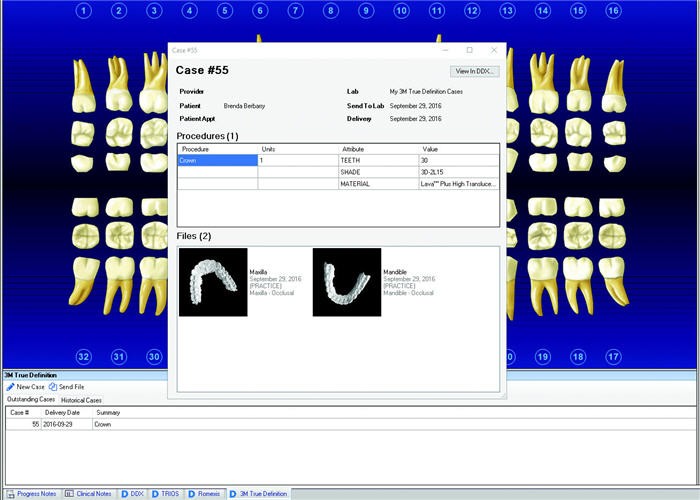Click the Send File icon
Image resolution: width=700 pixels, height=500 pixels.
(x=53, y=387)
